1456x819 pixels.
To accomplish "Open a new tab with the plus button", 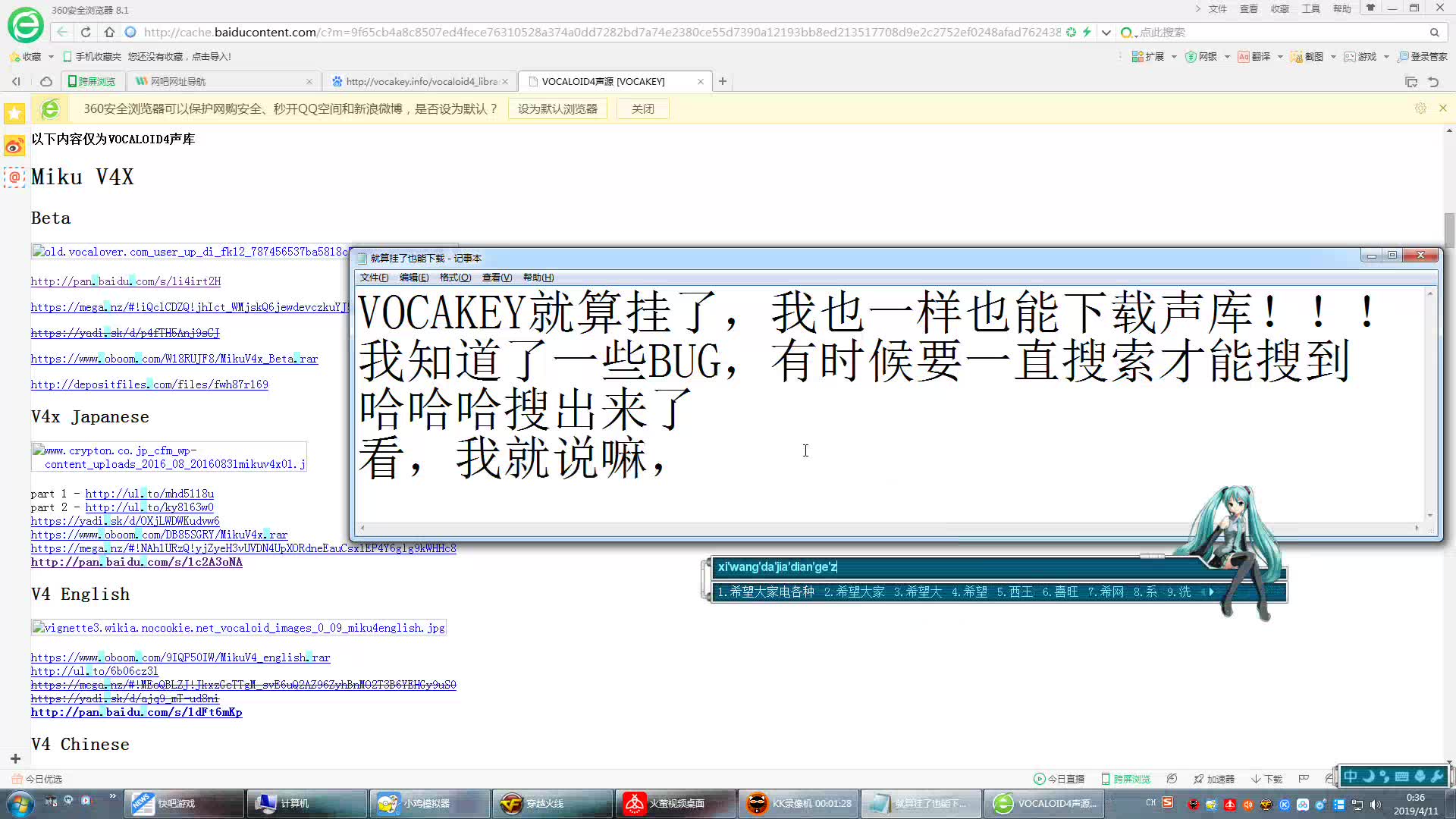I will pyautogui.click(x=723, y=81).
